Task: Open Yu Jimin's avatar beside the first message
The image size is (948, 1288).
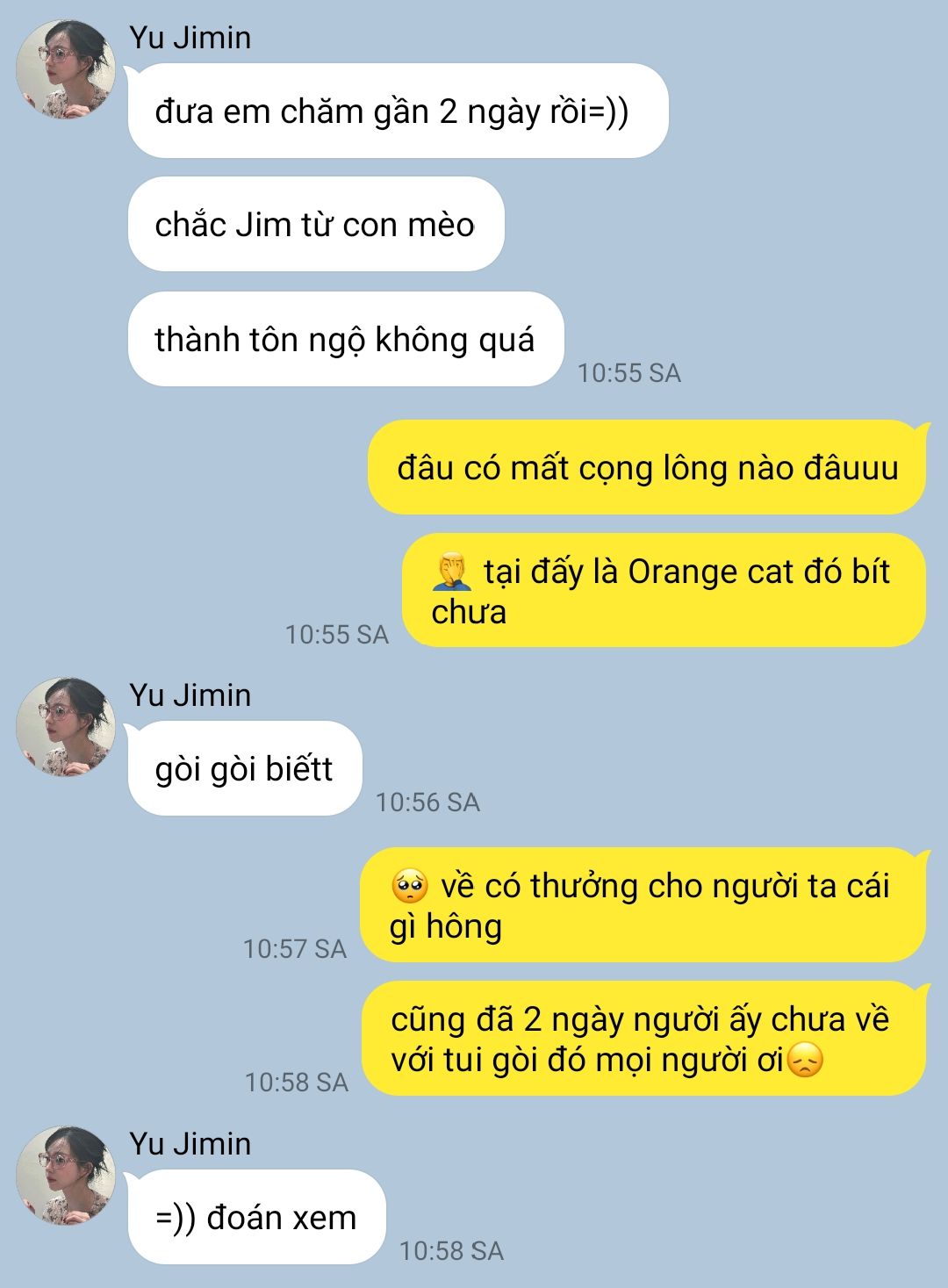Action: point(66,68)
